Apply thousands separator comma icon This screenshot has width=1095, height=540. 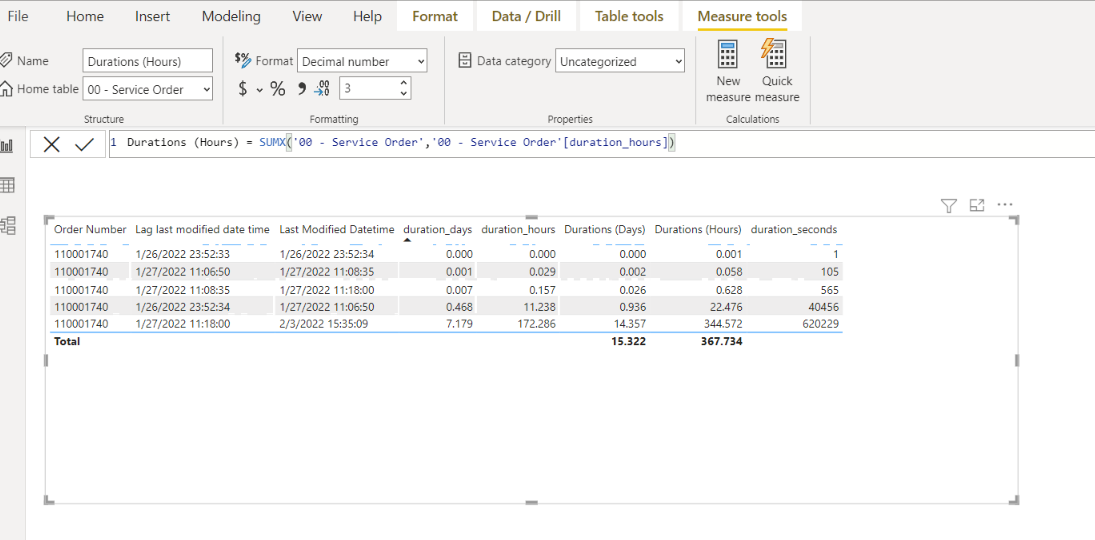point(302,89)
